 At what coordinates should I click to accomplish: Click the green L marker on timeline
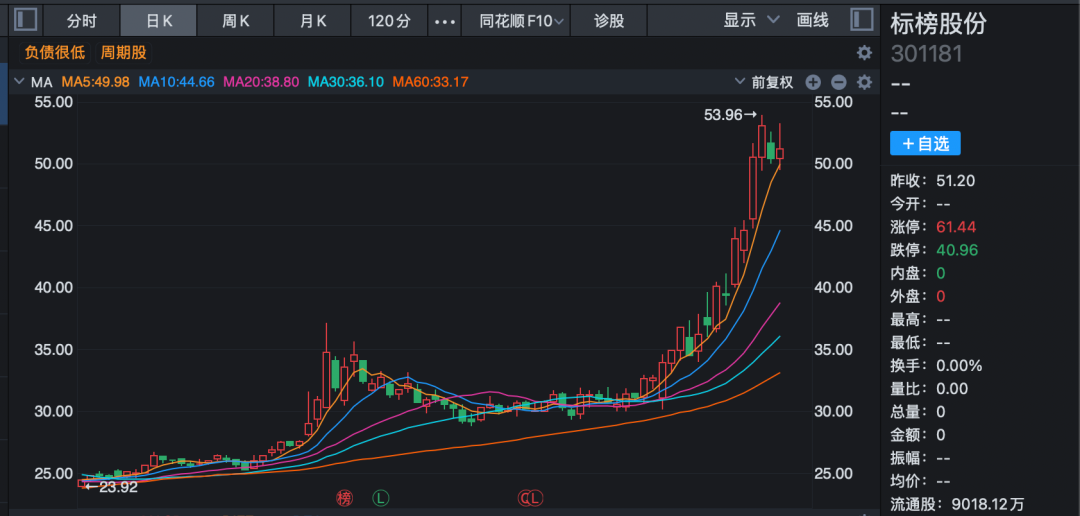381,497
